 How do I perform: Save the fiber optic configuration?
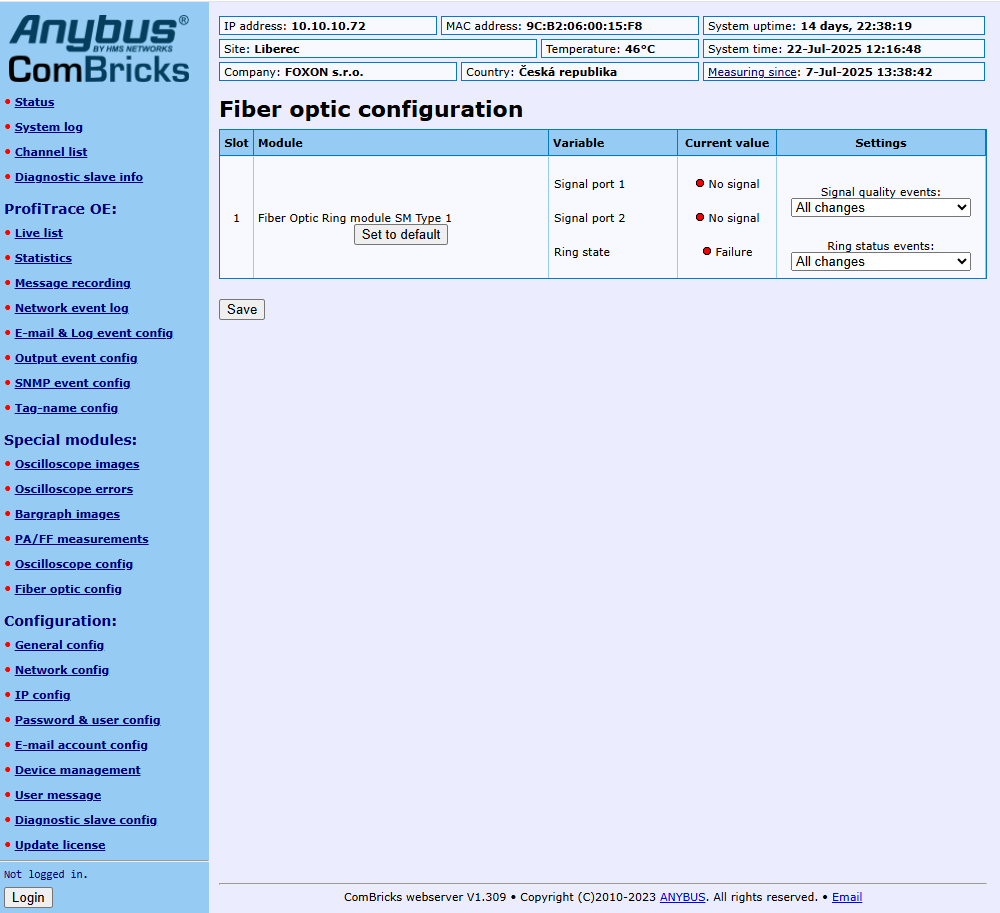[242, 309]
